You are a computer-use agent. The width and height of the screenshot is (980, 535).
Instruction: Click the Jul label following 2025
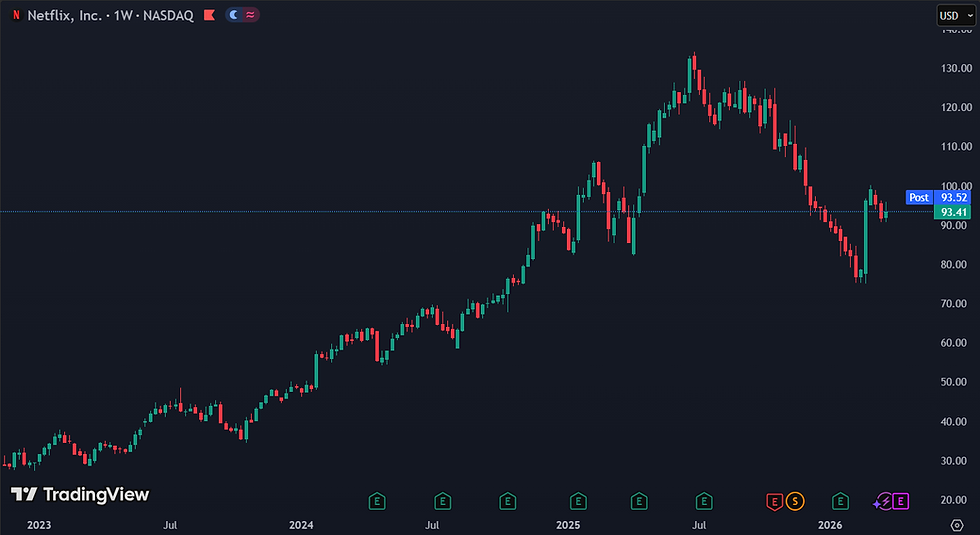click(699, 525)
